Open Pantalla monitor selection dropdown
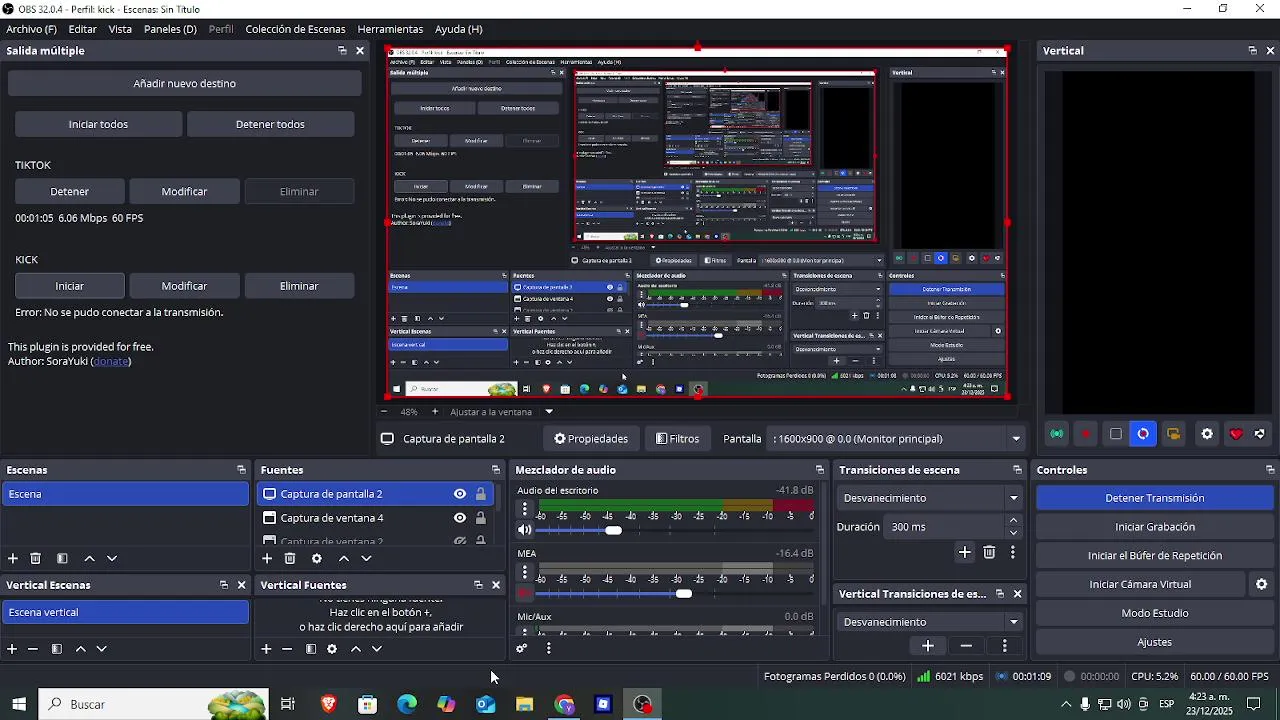Image resolution: width=1280 pixels, height=720 pixels. tap(897, 439)
